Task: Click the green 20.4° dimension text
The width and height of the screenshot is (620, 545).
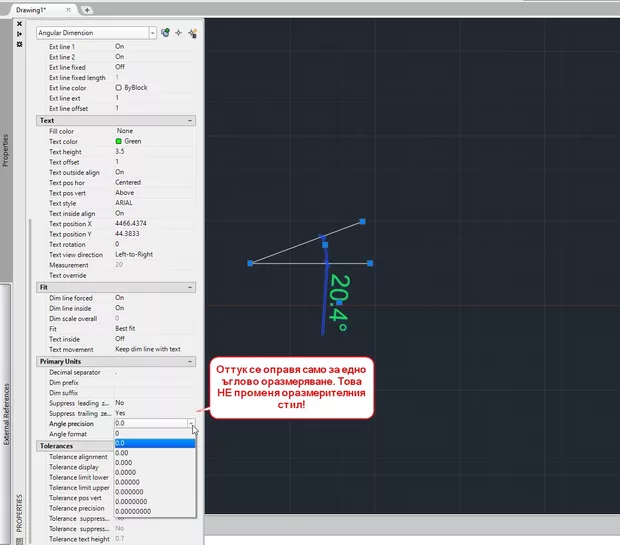Action: pyautogui.click(x=338, y=303)
